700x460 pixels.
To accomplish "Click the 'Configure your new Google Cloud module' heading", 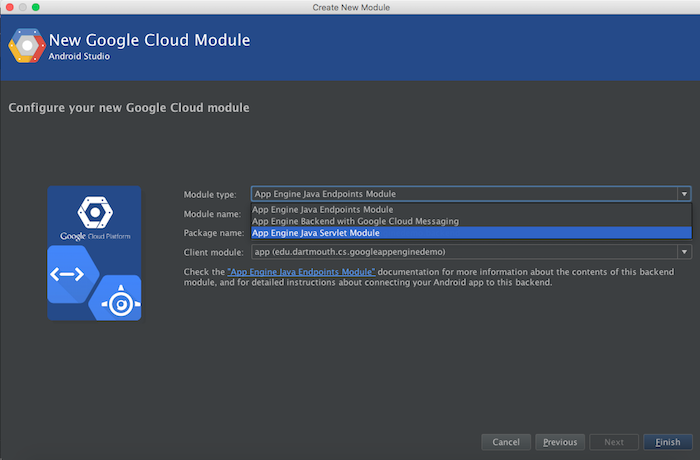I will tap(129, 108).
